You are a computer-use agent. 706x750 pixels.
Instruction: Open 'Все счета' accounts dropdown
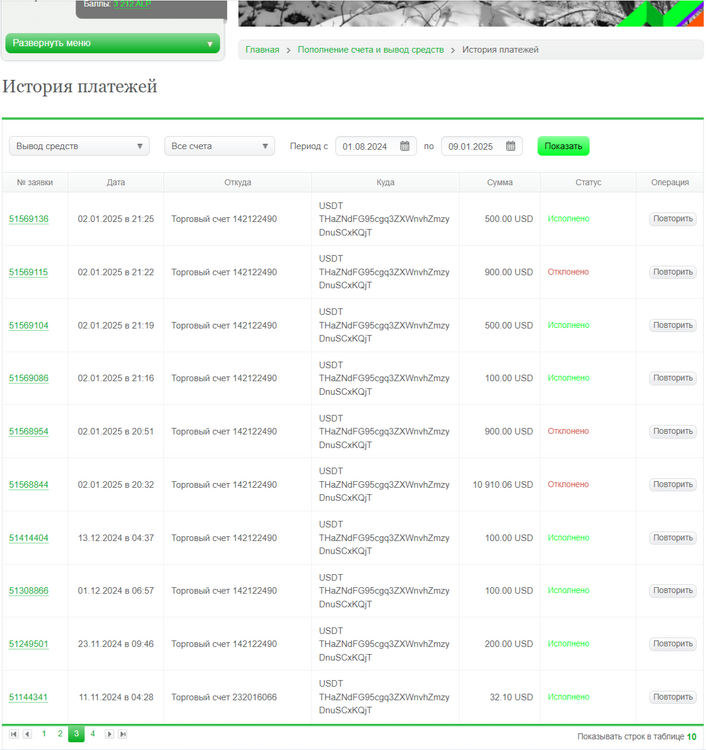pyautogui.click(x=220, y=146)
